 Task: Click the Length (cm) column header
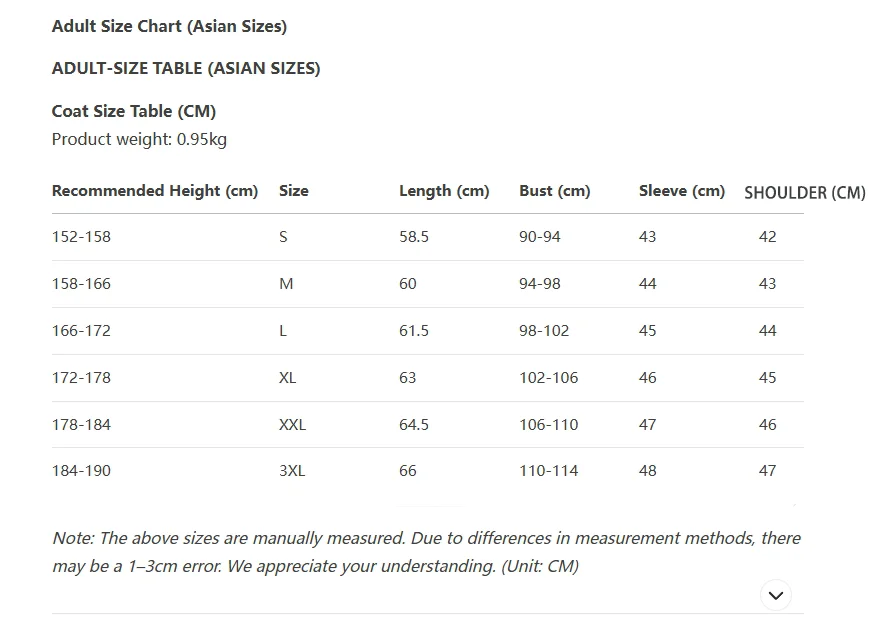(444, 191)
